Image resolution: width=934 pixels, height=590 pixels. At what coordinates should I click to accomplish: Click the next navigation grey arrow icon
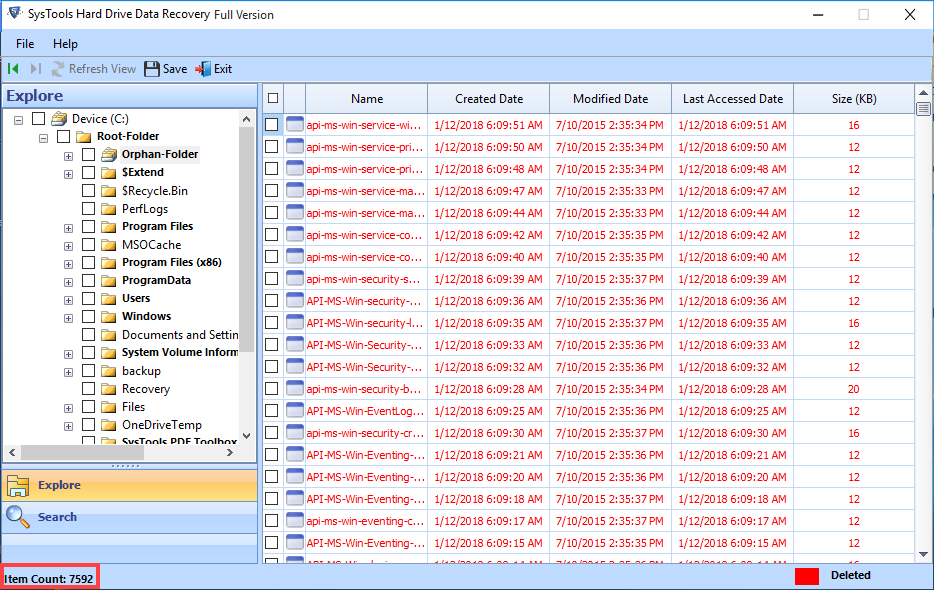click(x=35, y=69)
